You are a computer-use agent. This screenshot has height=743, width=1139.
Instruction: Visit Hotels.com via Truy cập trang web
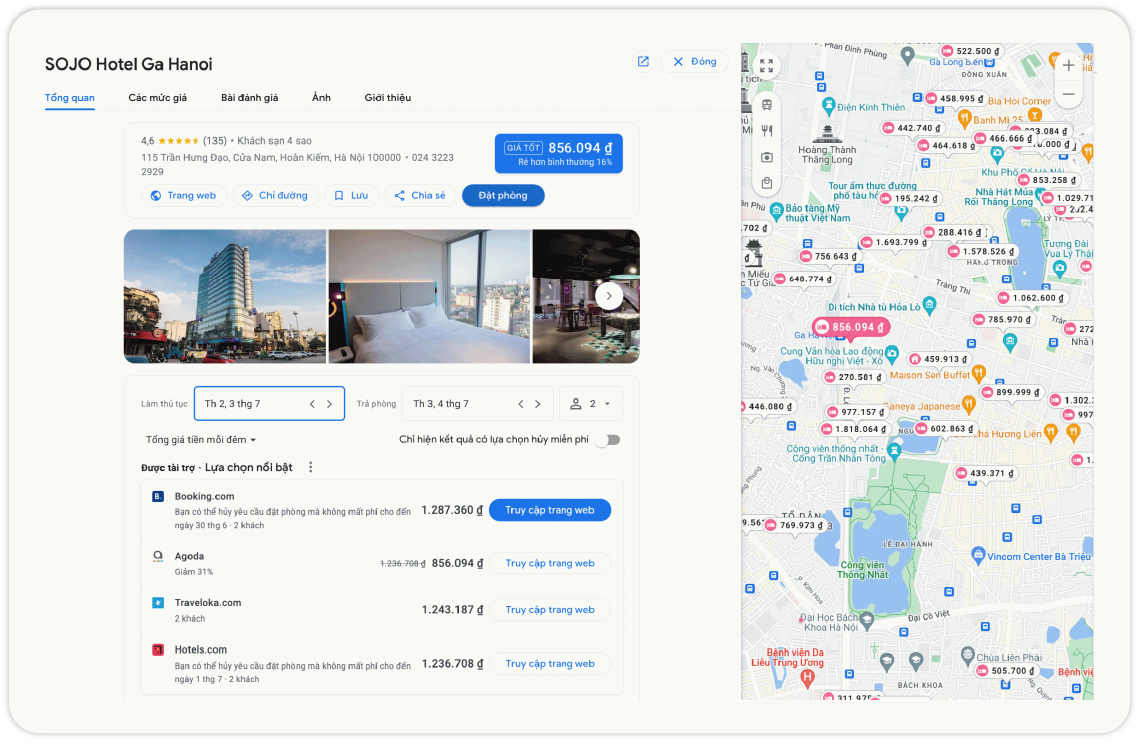[x=550, y=664]
